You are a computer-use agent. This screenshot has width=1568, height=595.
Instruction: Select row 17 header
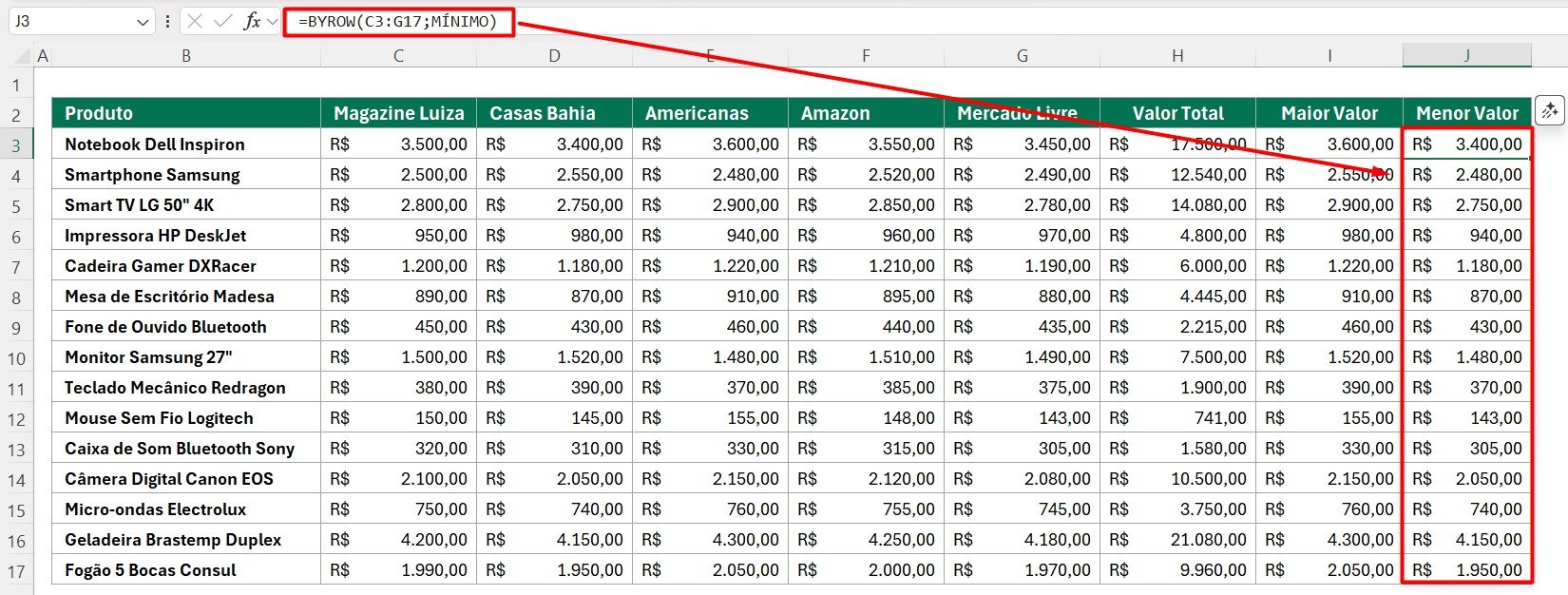(16, 571)
